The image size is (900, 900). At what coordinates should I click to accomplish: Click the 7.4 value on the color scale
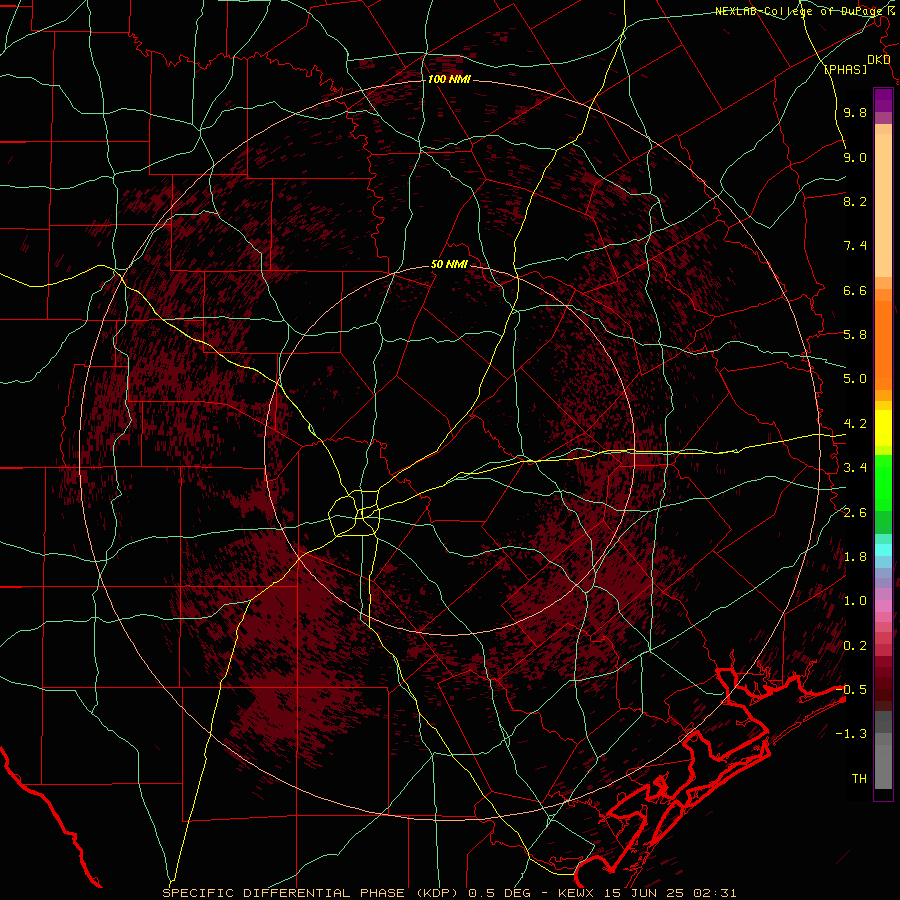855,246
